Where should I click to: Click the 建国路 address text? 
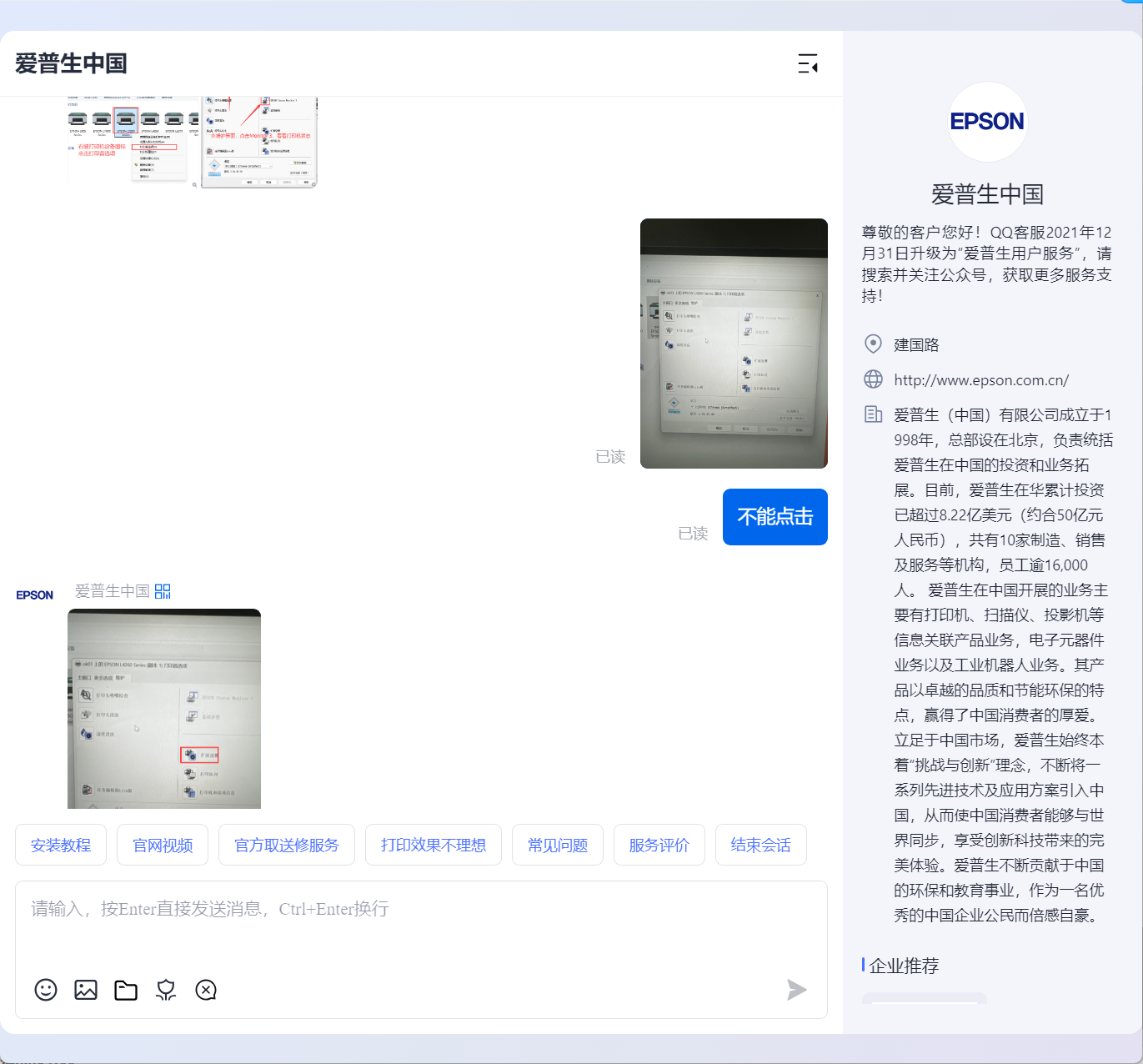(916, 344)
